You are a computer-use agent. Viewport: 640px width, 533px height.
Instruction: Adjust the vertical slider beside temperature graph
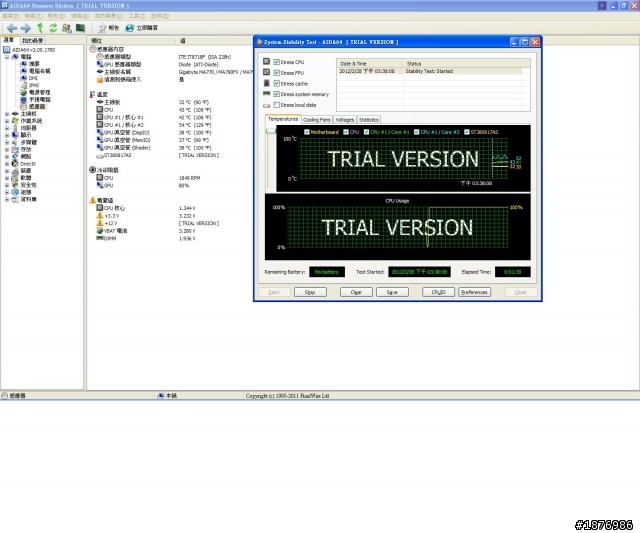point(271,131)
